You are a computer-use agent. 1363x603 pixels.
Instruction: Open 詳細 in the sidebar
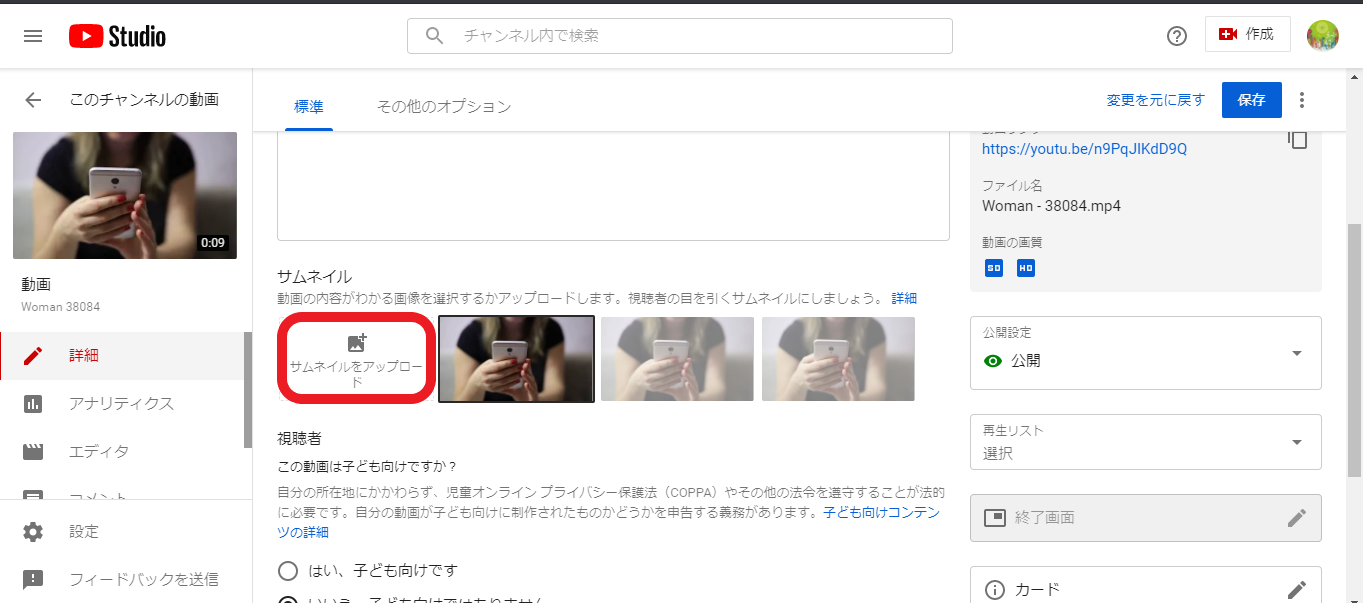click(122, 356)
